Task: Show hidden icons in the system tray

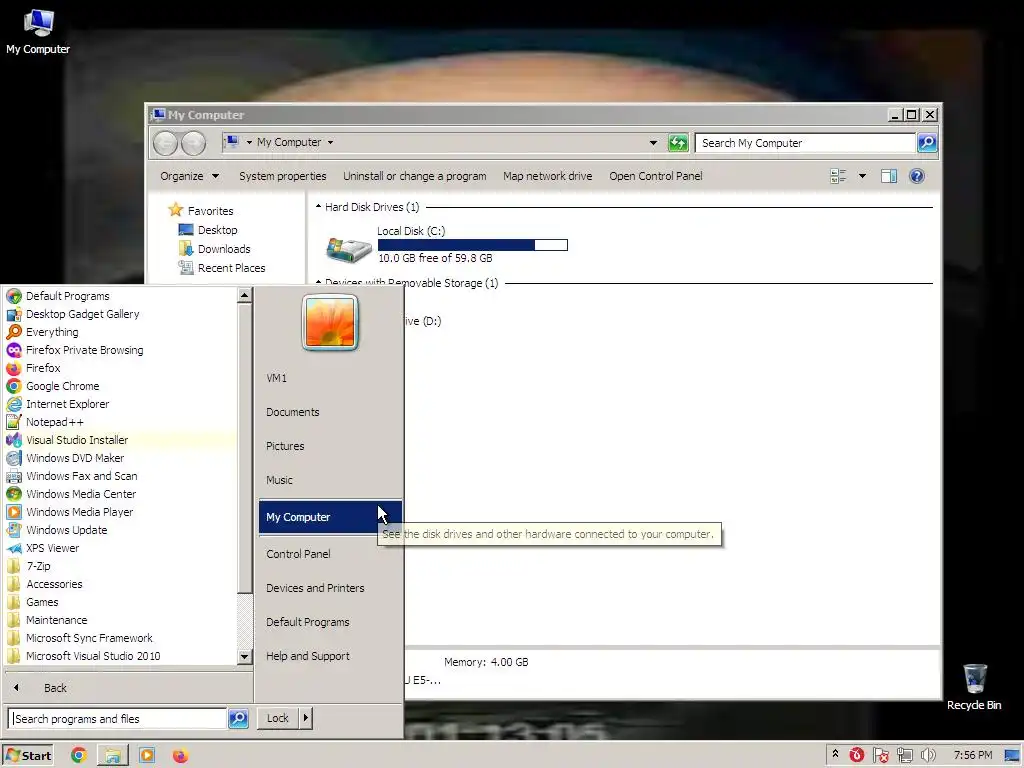Action: coord(835,755)
